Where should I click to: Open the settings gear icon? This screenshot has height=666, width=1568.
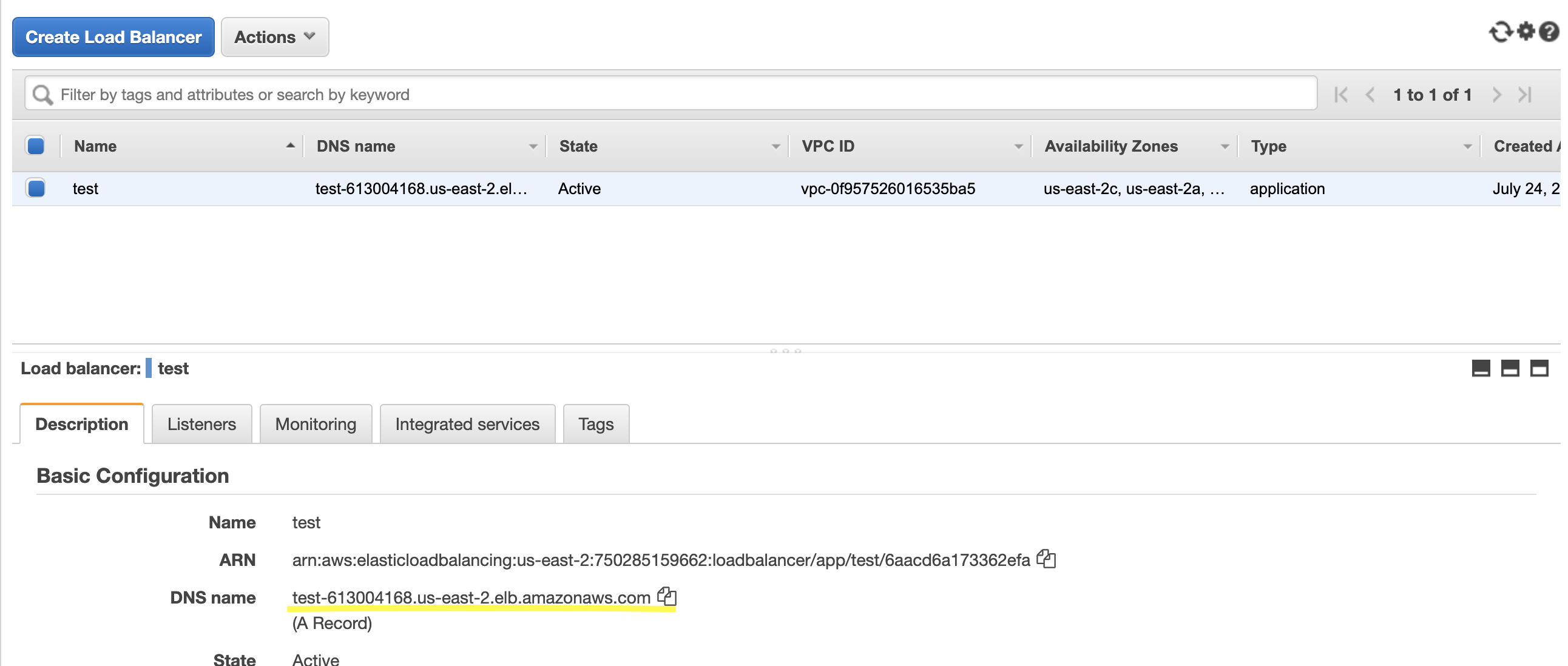point(1526,32)
